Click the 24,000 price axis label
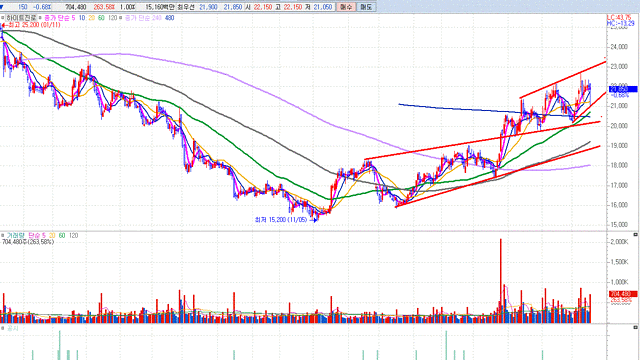640x360 pixels. (x=619, y=47)
